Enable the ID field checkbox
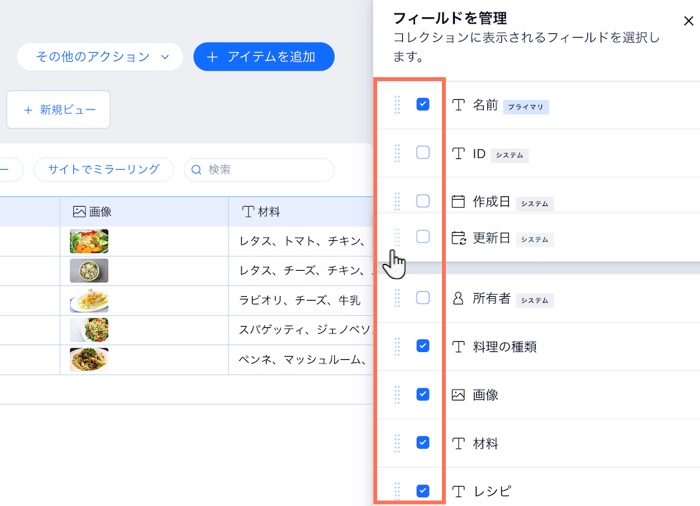Viewport: 700px width, 506px height. click(423, 153)
